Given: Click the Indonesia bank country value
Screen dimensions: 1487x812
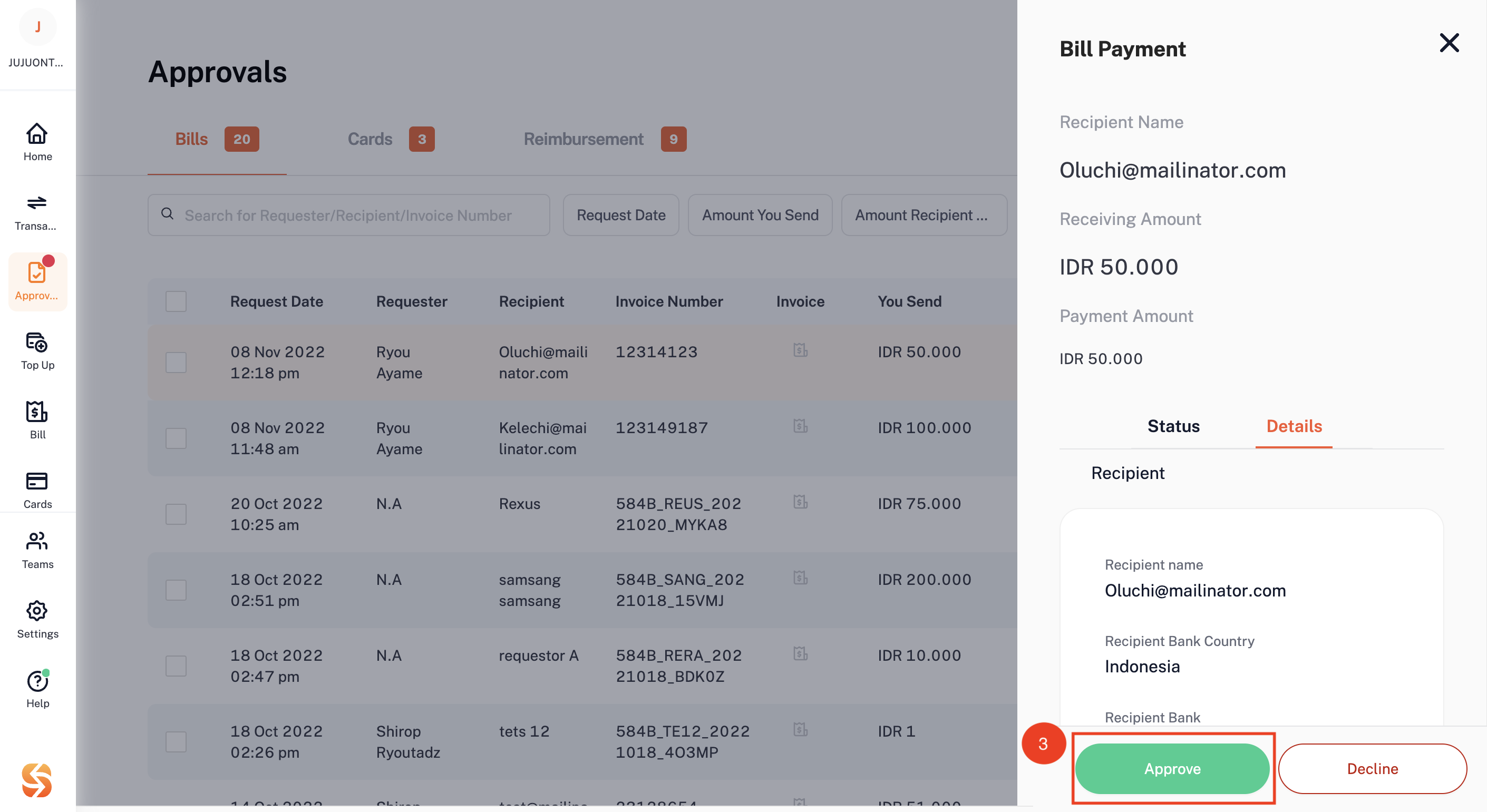Looking at the screenshot, I should tap(1142, 667).
